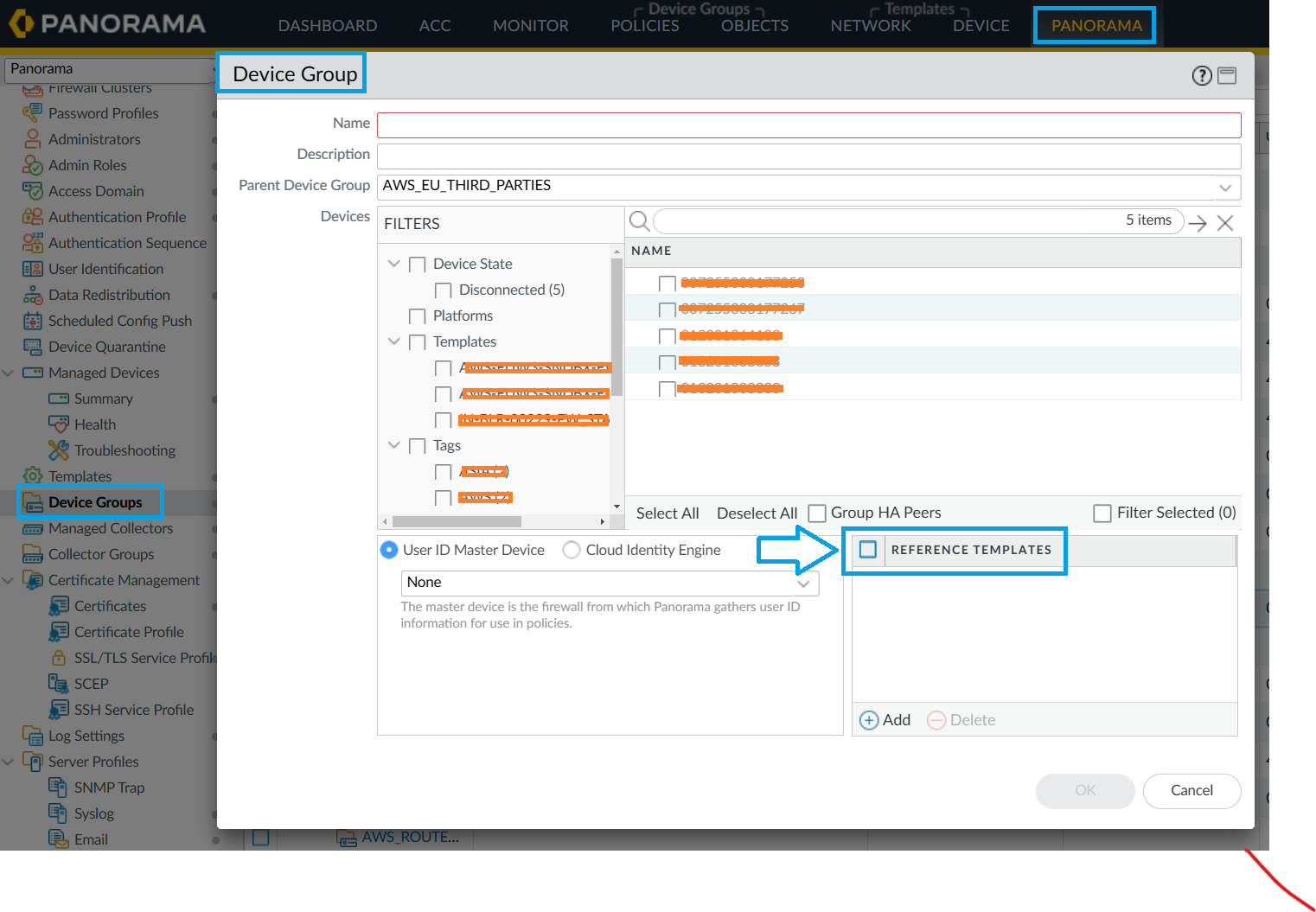Image resolution: width=1316 pixels, height=912 pixels.
Task: Check the Device State filter checkbox
Action: (417, 265)
